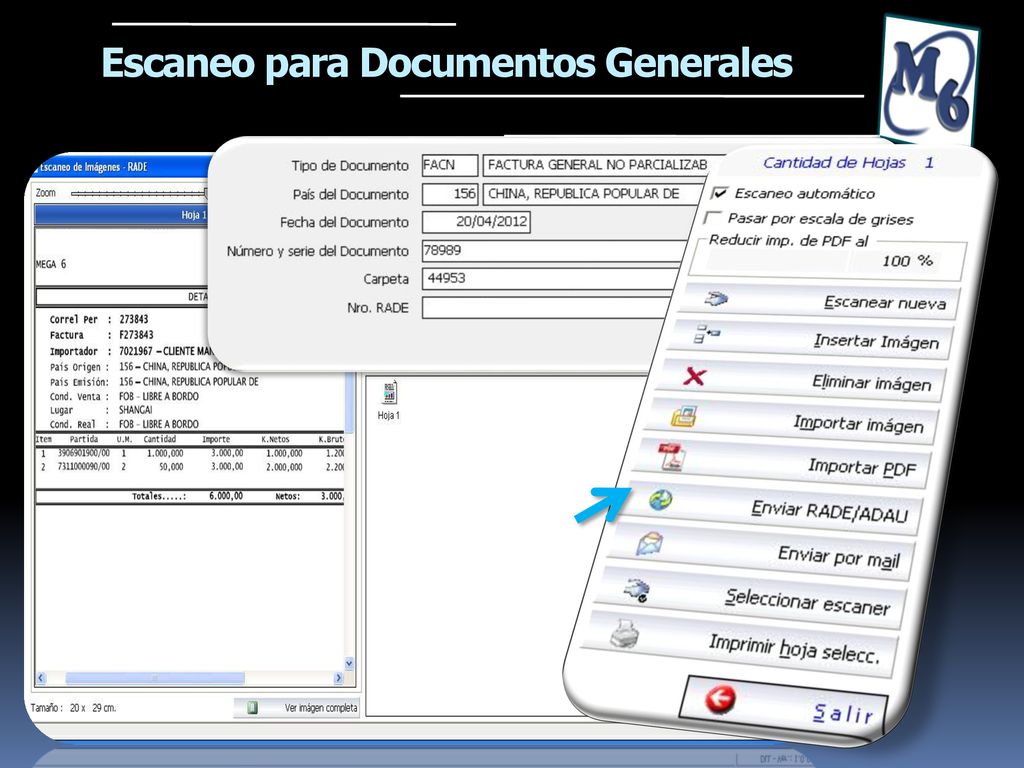Click the FACTURA GENERAL NO PARCIALIZAB field
Image resolution: width=1024 pixels, height=768 pixels.
[600, 165]
